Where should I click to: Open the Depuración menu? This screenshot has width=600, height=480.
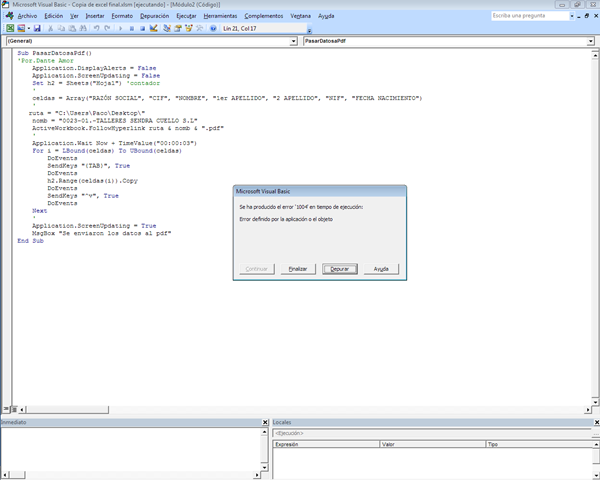coord(153,16)
